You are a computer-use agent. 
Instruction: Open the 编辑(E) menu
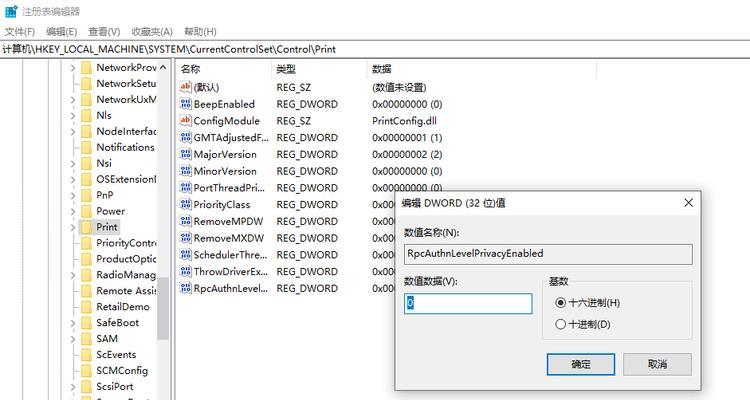61,32
